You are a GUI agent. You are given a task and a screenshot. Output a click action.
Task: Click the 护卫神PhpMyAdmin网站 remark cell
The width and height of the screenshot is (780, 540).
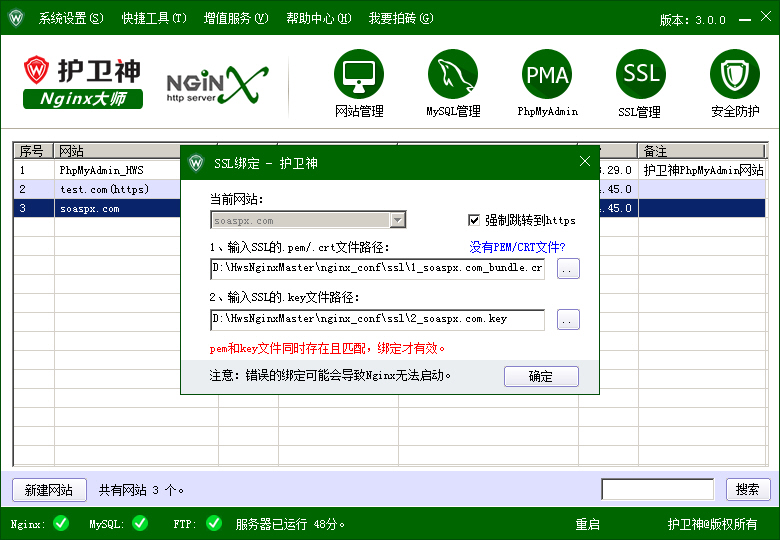[702, 170]
